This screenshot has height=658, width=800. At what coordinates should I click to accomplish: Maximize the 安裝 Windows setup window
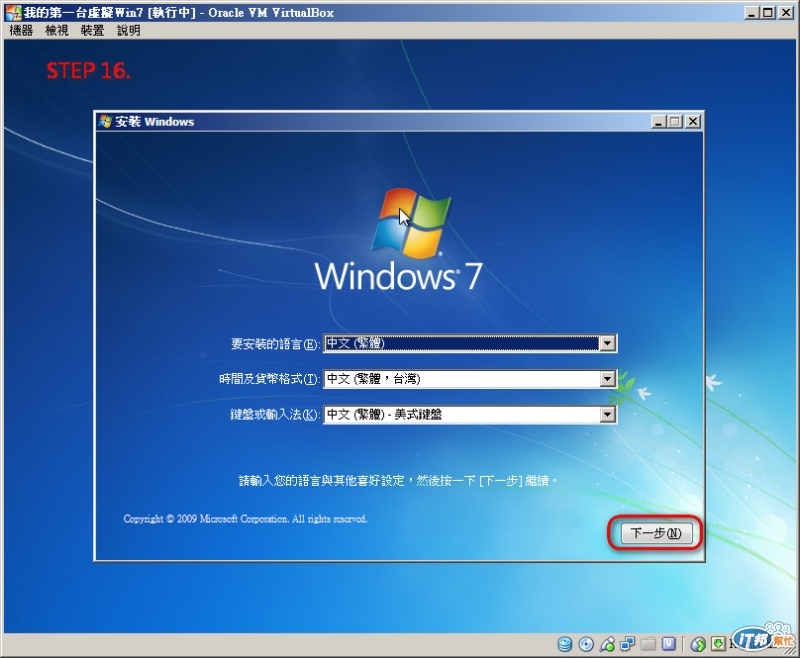tap(675, 122)
